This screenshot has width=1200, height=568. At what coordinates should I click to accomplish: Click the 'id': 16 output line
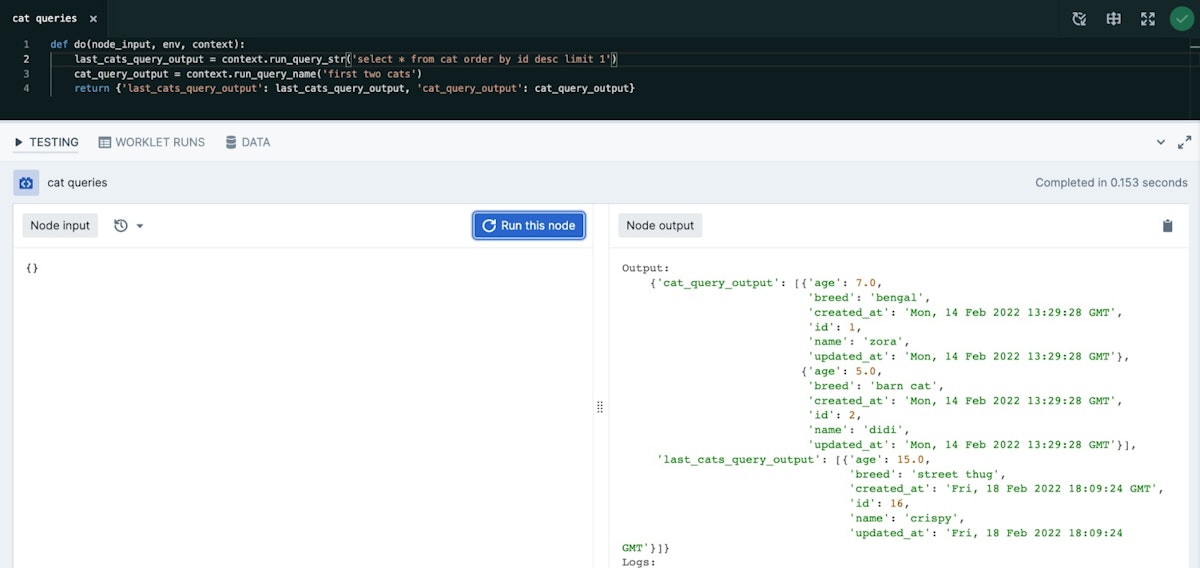(882, 503)
